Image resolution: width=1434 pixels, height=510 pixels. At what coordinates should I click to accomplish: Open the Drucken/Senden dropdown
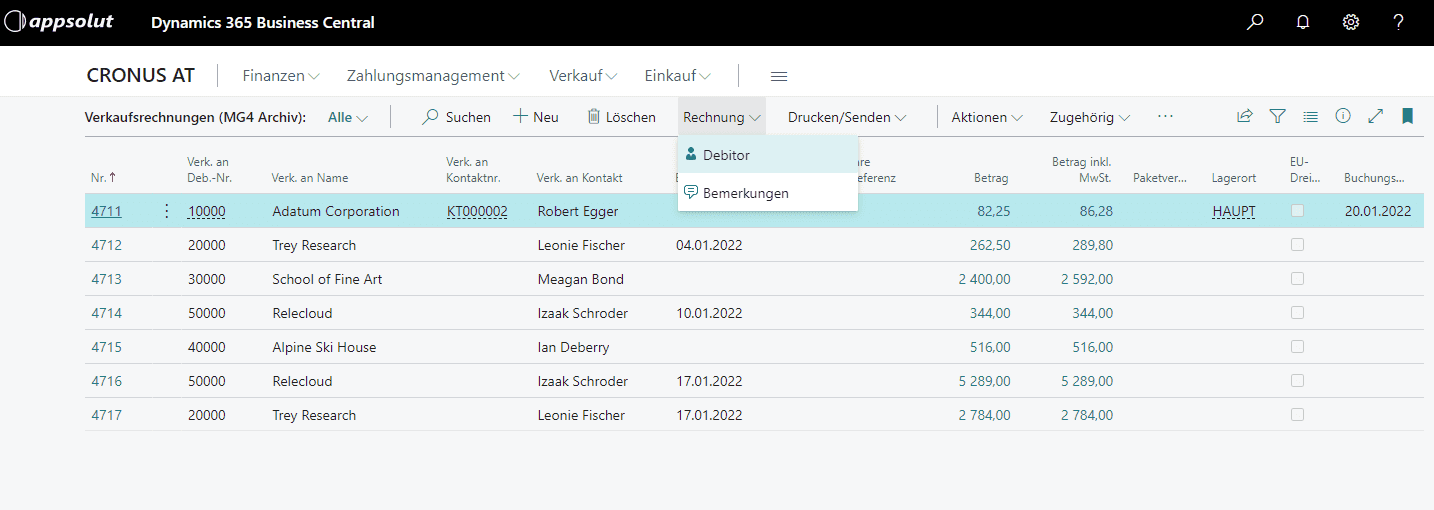click(846, 117)
